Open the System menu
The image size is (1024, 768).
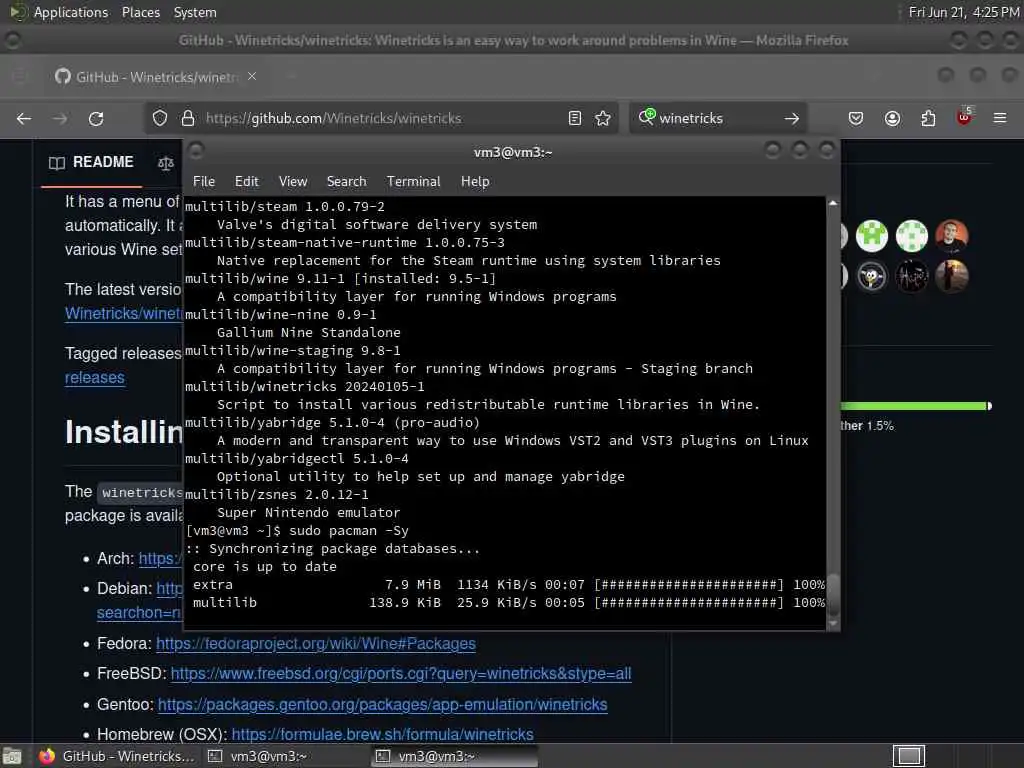[195, 12]
